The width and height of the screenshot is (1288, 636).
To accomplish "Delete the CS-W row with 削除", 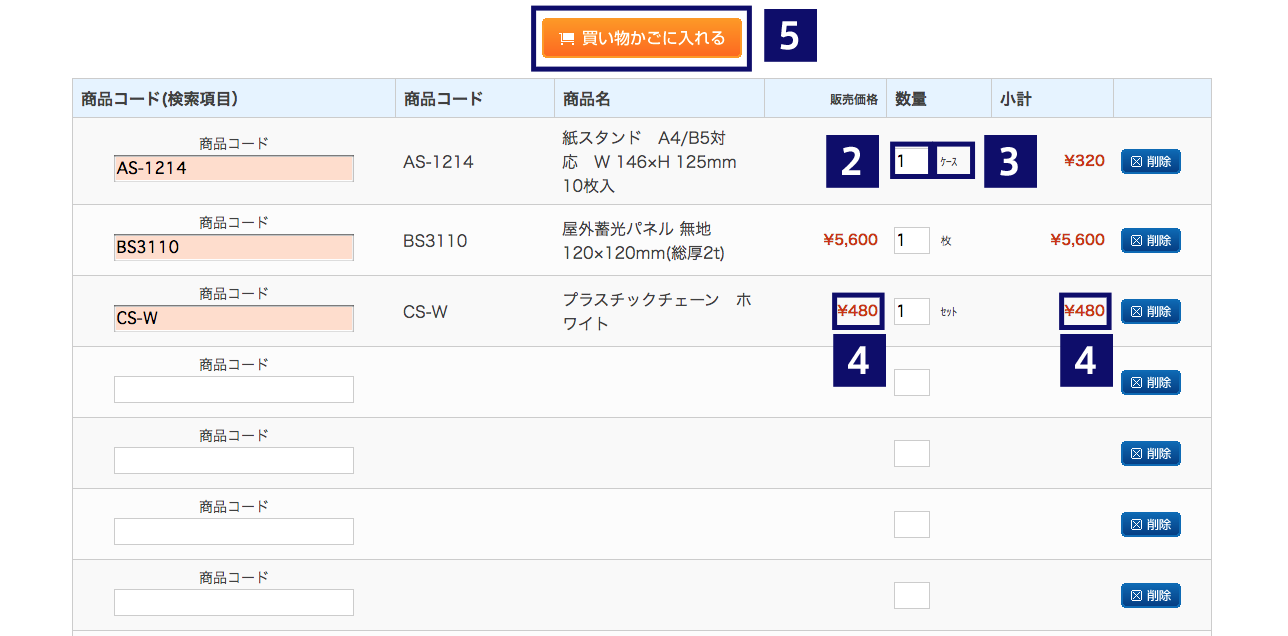I will [1150, 311].
